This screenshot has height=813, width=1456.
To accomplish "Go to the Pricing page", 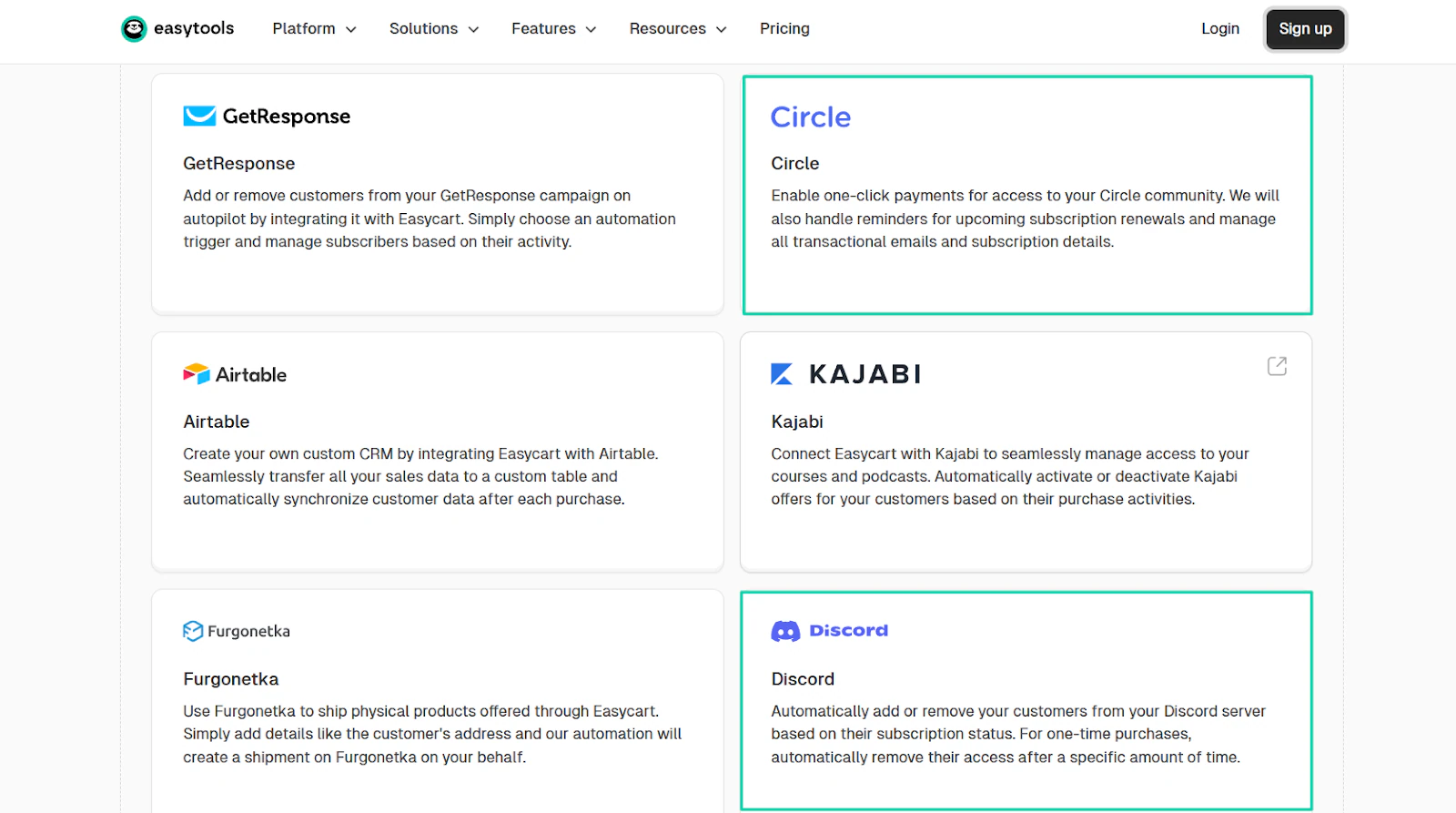I will (784, 29).
